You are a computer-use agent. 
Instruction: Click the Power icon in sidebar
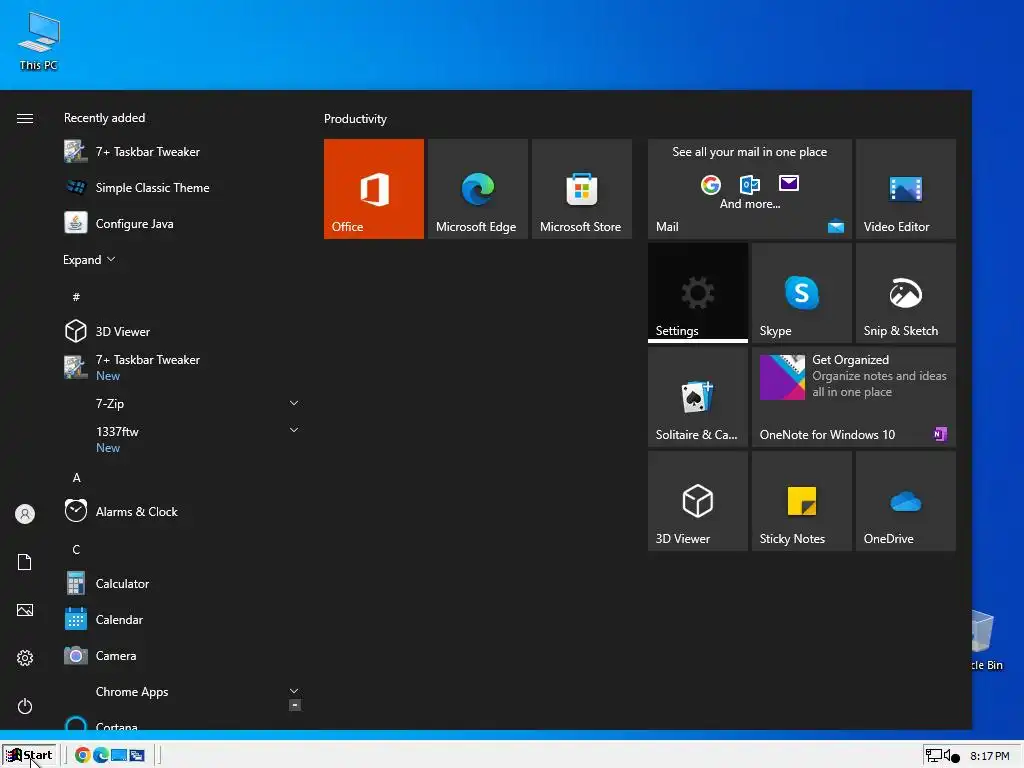tap(25, 706)
